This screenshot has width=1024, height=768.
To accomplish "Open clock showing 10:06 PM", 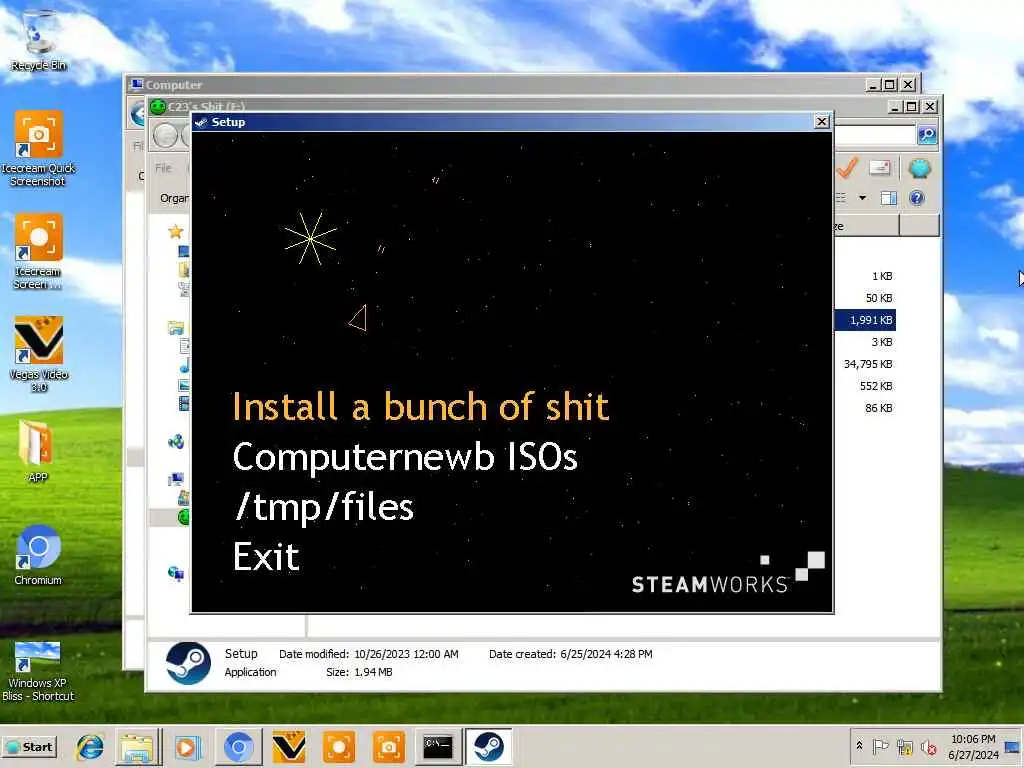I will coord(973,746).
